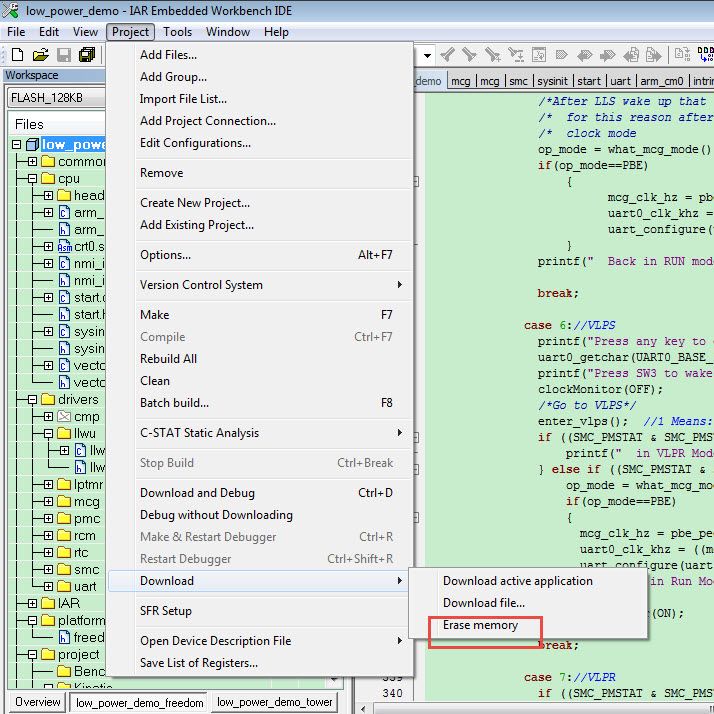Collapse the low_power project root node
The width and height of the screenshot is (714, 714).
[x=16, y=145]
